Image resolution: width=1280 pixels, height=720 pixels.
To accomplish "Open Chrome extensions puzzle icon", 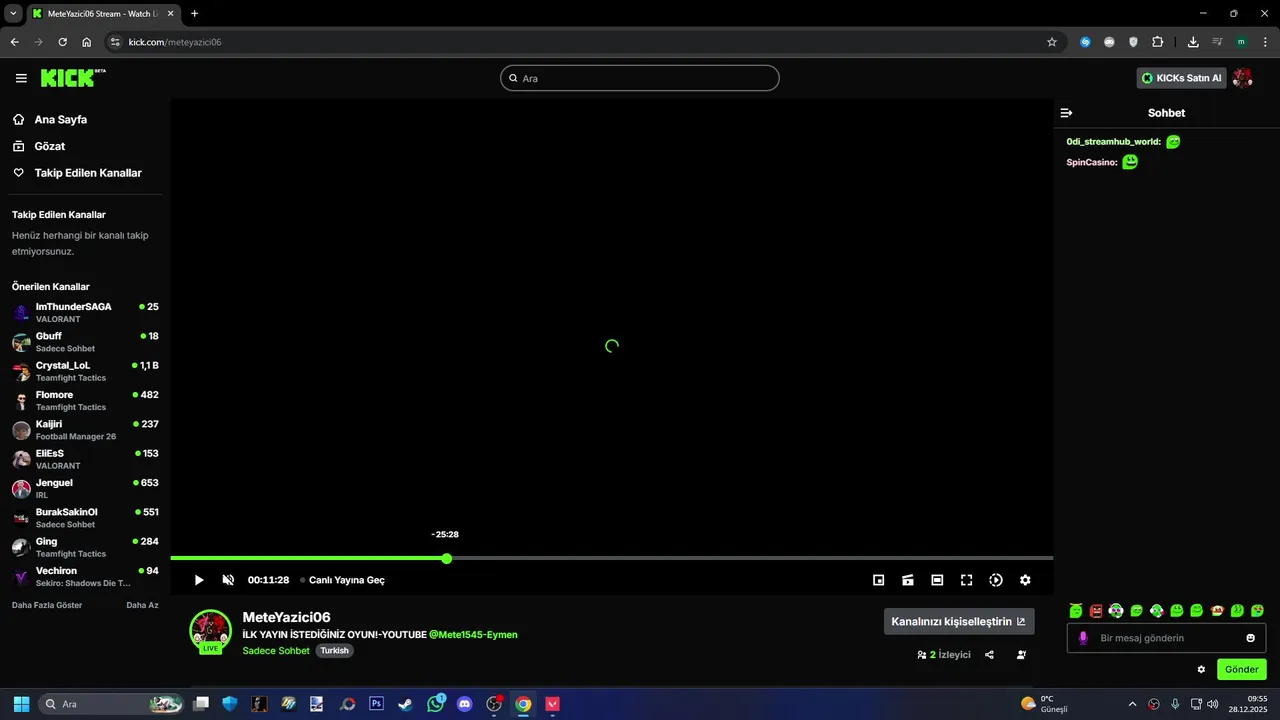I will [1158, 42].
